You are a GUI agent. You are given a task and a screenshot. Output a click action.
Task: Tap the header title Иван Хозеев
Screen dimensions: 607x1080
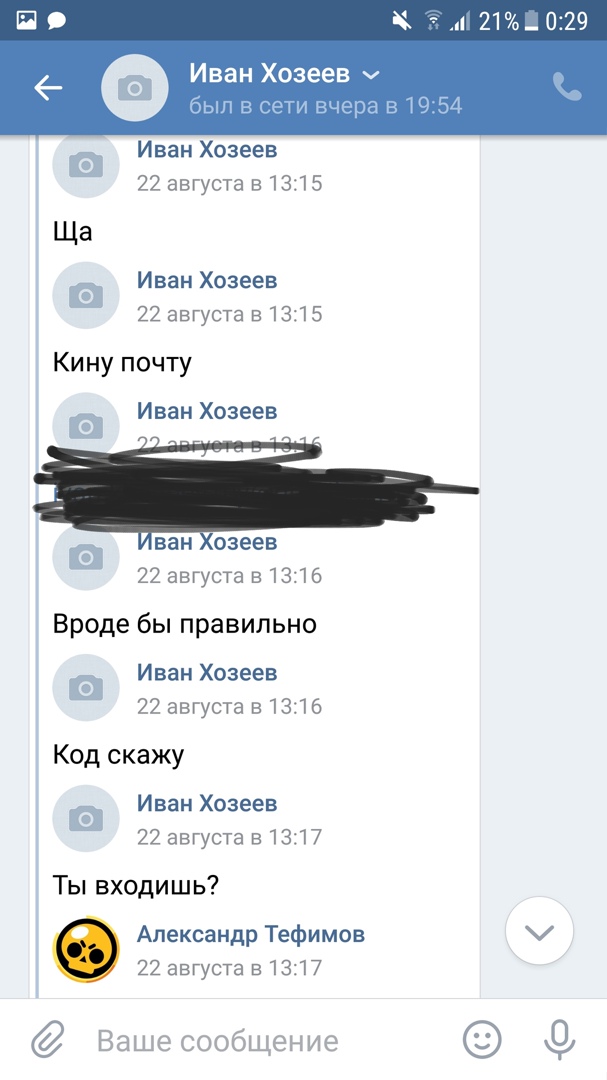coord(269,74)
